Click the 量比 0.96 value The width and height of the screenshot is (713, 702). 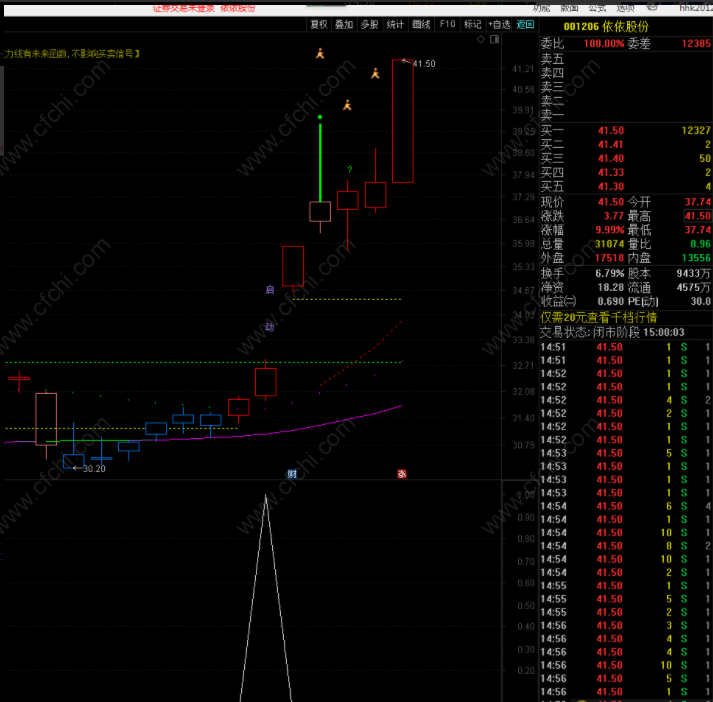[700, 244]
